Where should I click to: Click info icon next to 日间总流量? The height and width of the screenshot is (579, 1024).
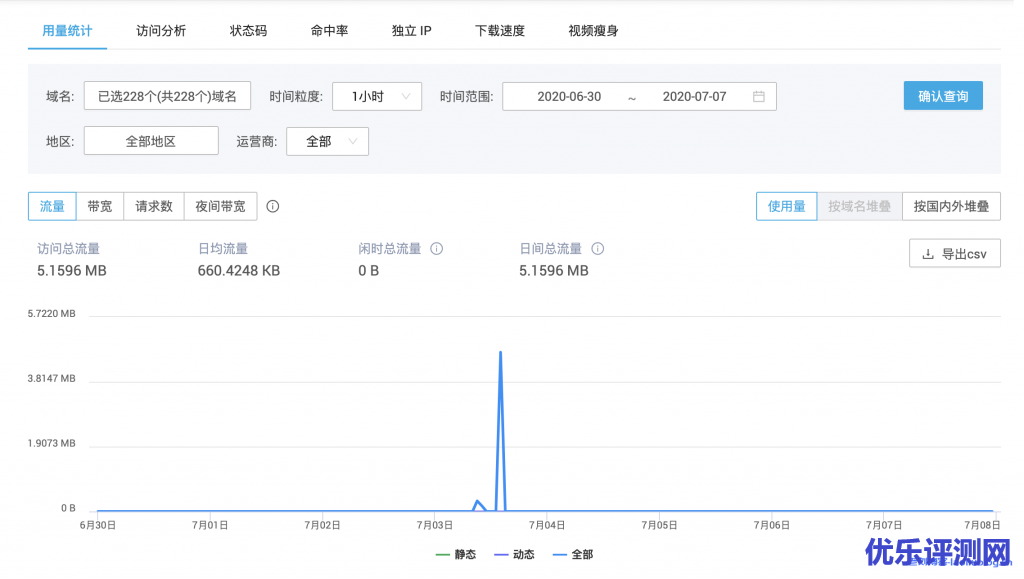(598, 249)
